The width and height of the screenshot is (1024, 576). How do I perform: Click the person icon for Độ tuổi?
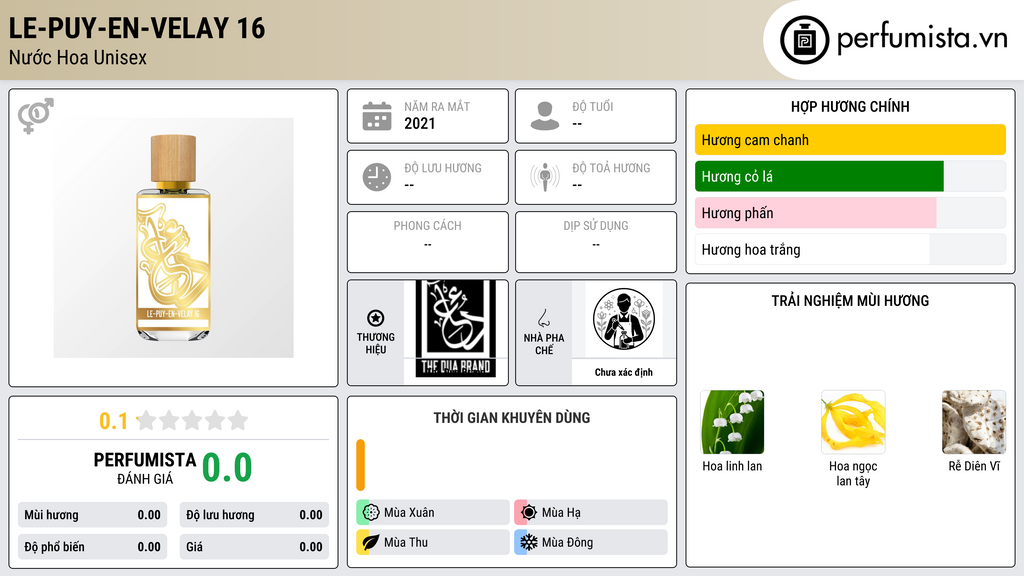(545, 116)
